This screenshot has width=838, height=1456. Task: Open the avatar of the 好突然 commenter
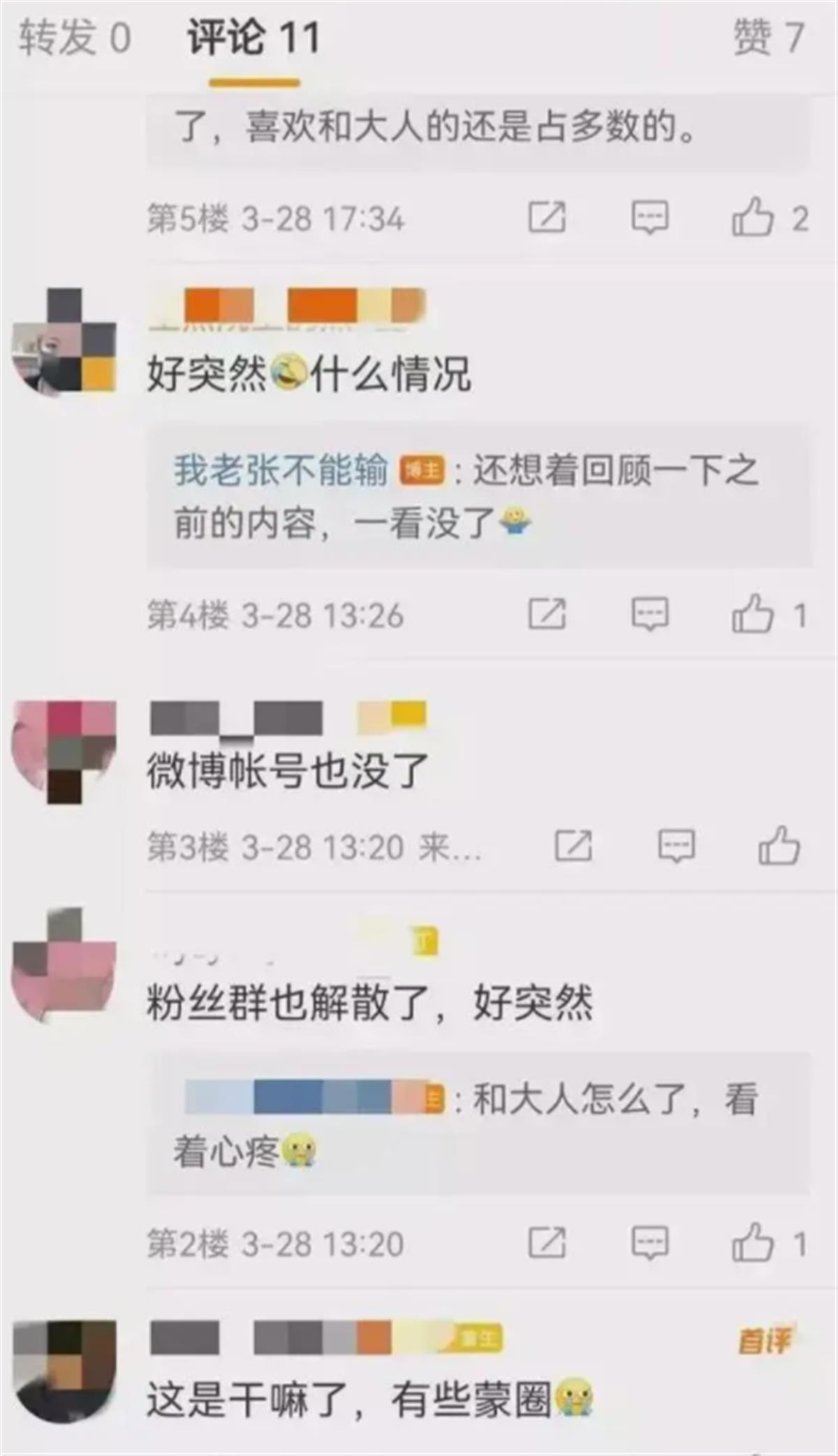(64, 341)
